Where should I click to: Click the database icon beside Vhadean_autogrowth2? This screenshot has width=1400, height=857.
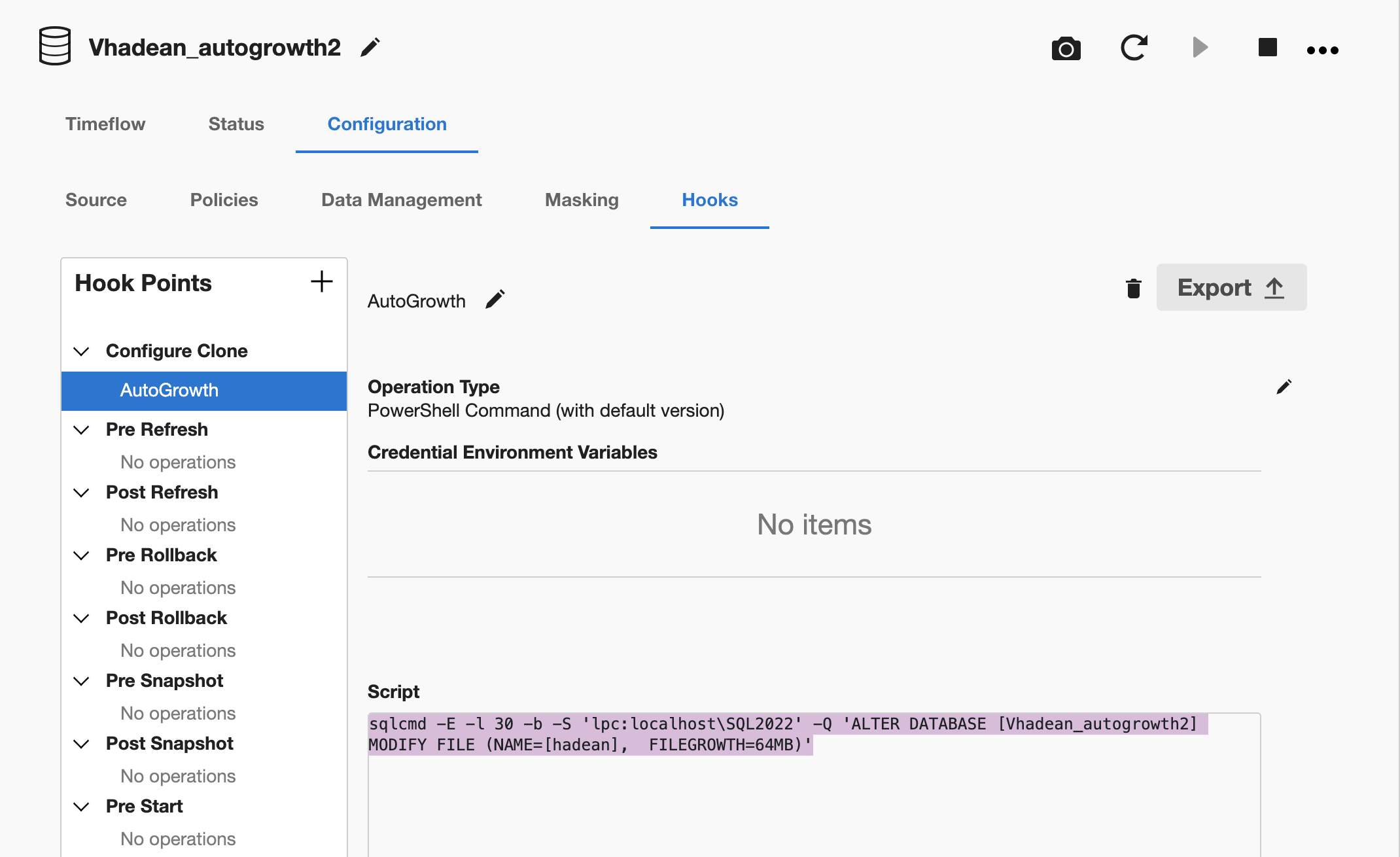click(x=55, y=46)
